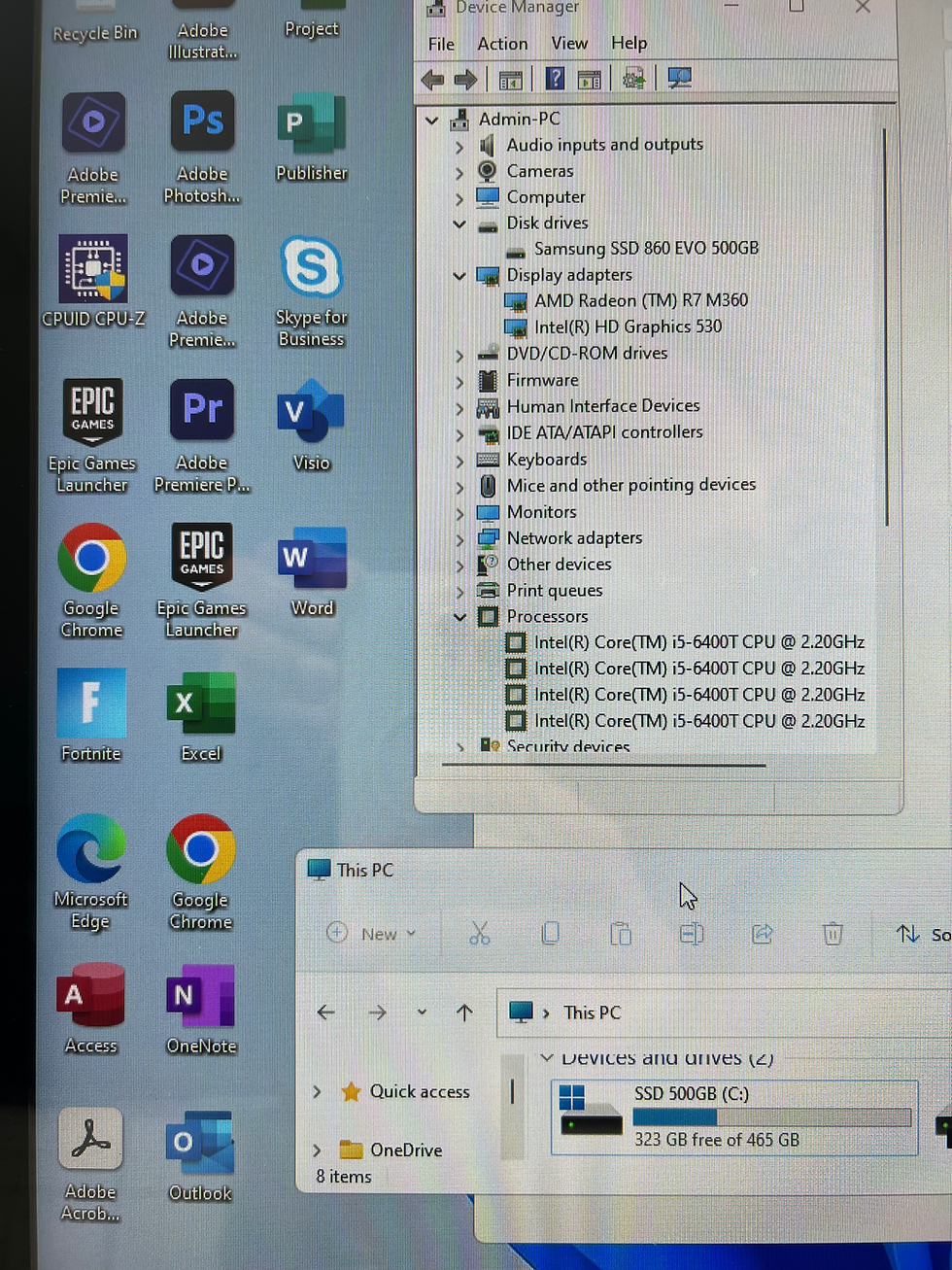This screenshot has width=952, height=1270.
Task: Open Adobe Acrobat desktop icon
Action: (x=90, y=1164)
